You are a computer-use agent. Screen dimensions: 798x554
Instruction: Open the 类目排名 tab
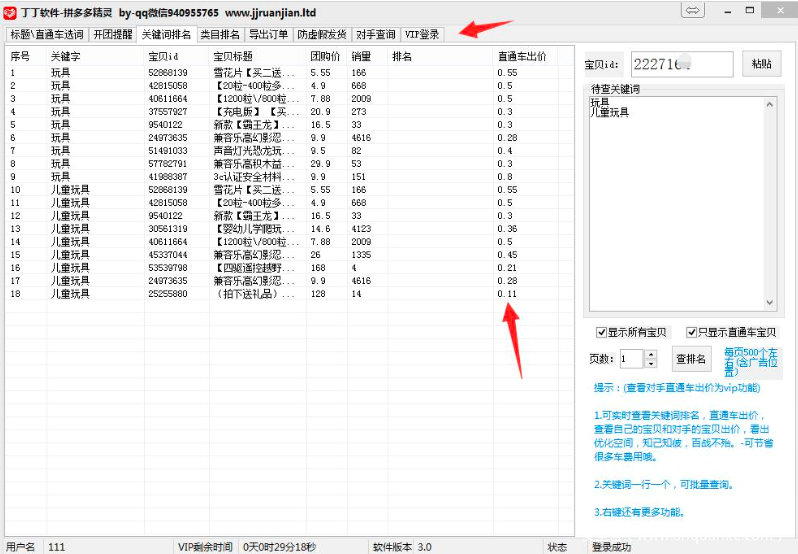(x=219, y=34)
